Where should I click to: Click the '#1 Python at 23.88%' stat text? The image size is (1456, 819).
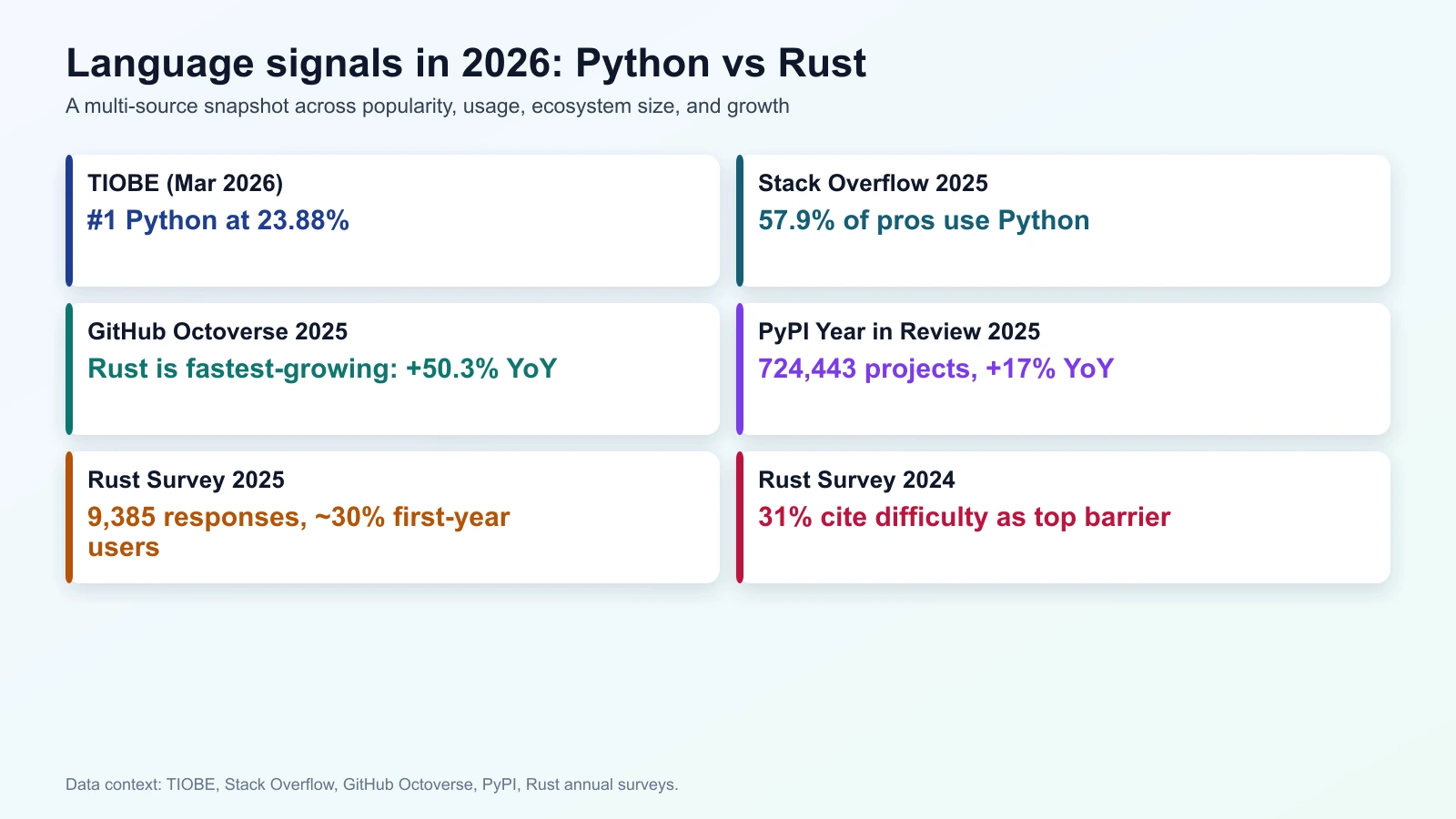click(x=217, y=220)
